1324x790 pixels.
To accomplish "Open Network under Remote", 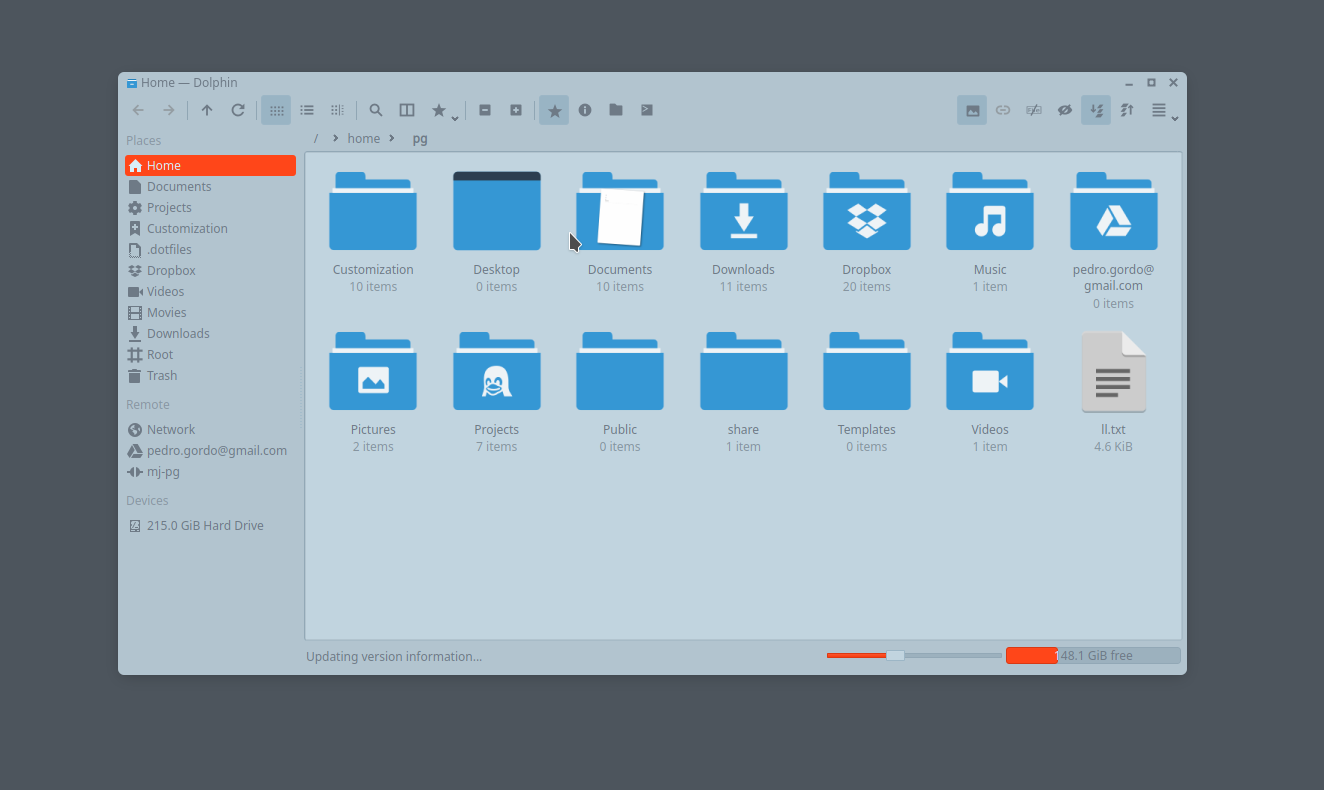I will (x=210, y=430).
